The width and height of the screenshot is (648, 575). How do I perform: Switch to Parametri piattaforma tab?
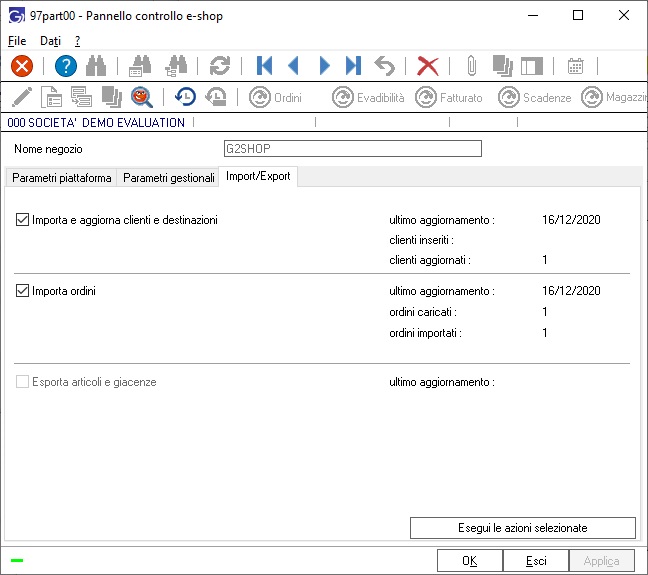62,178
